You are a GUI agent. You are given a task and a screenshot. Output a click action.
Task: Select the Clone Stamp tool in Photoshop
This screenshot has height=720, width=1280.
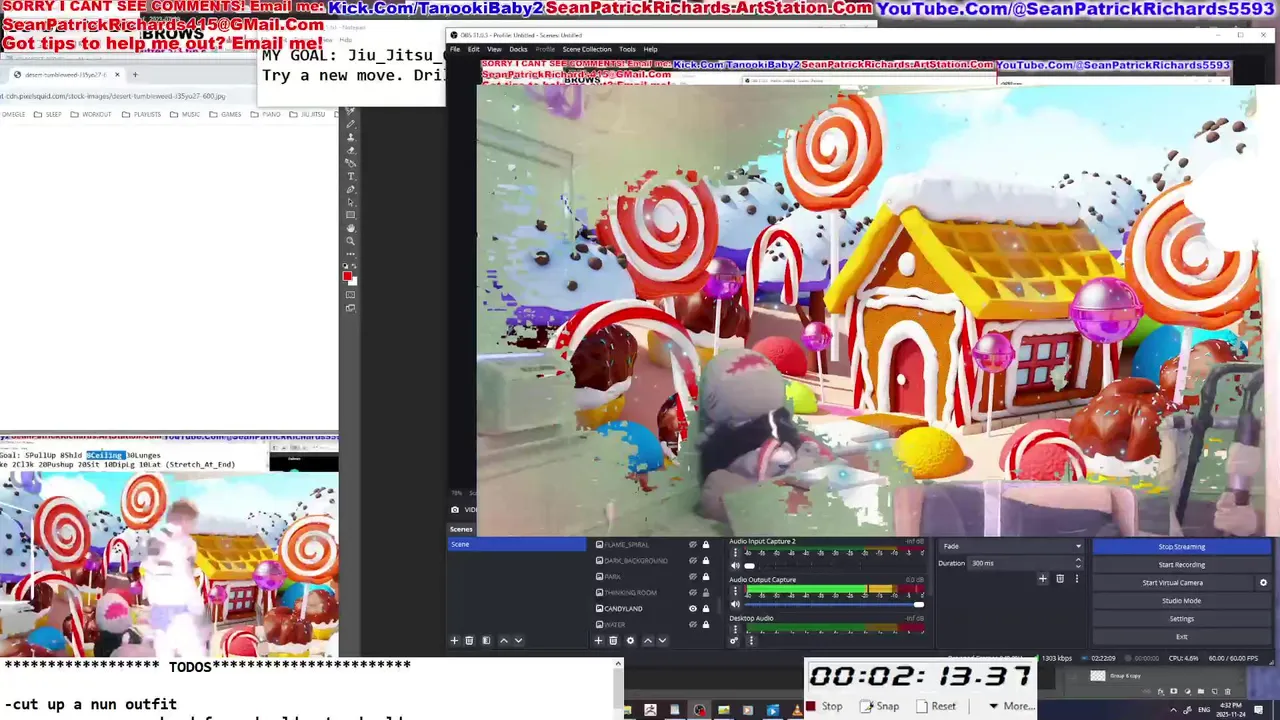click(350, 137)
